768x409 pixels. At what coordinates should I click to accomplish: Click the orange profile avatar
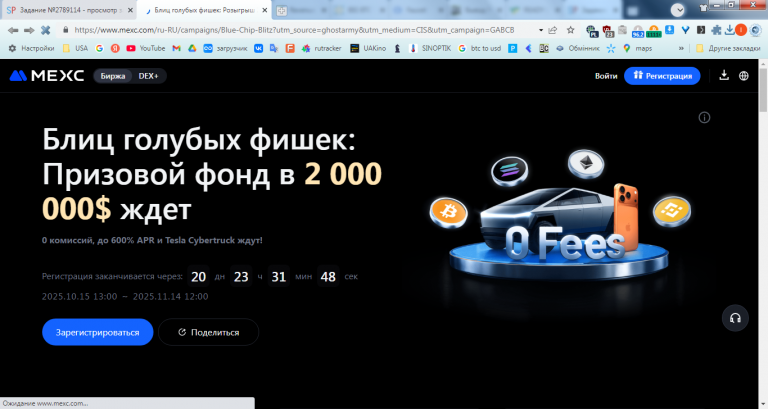(741, 30)
